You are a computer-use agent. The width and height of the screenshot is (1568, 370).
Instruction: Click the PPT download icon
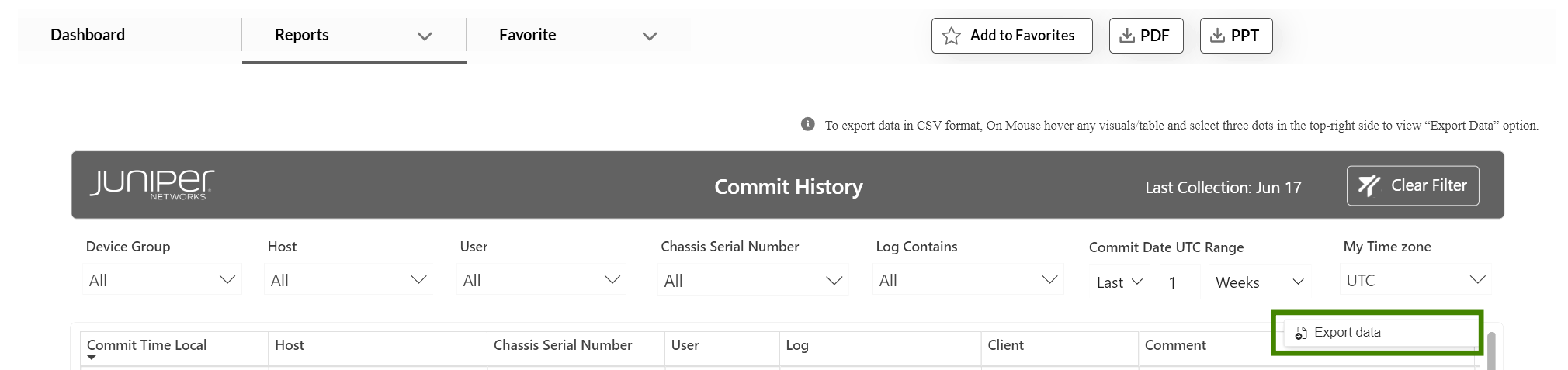(x=1217, y=36)
